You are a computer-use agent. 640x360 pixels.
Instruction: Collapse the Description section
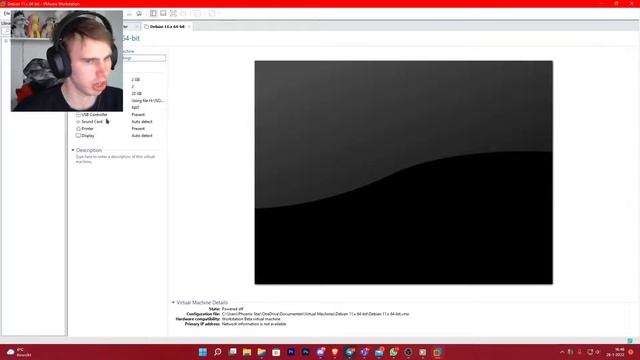(x=73, y=150)
